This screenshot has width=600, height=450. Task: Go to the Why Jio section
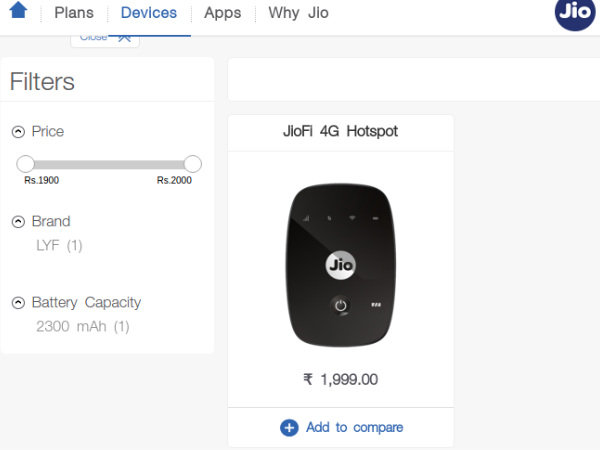pyautogui.click(x=298, y=14)
